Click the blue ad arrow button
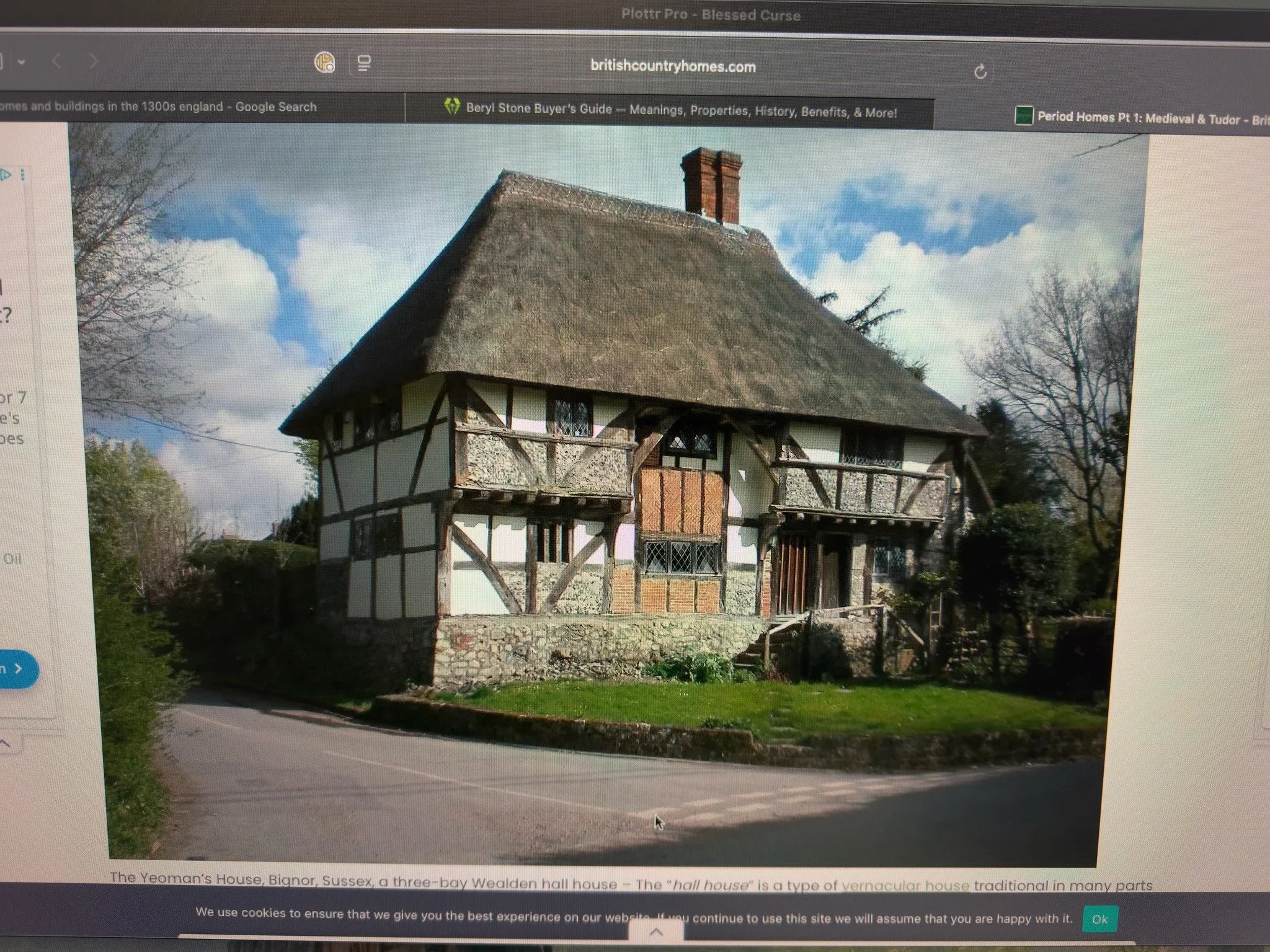Screen dimensions: 1270x952 [16, 669]
